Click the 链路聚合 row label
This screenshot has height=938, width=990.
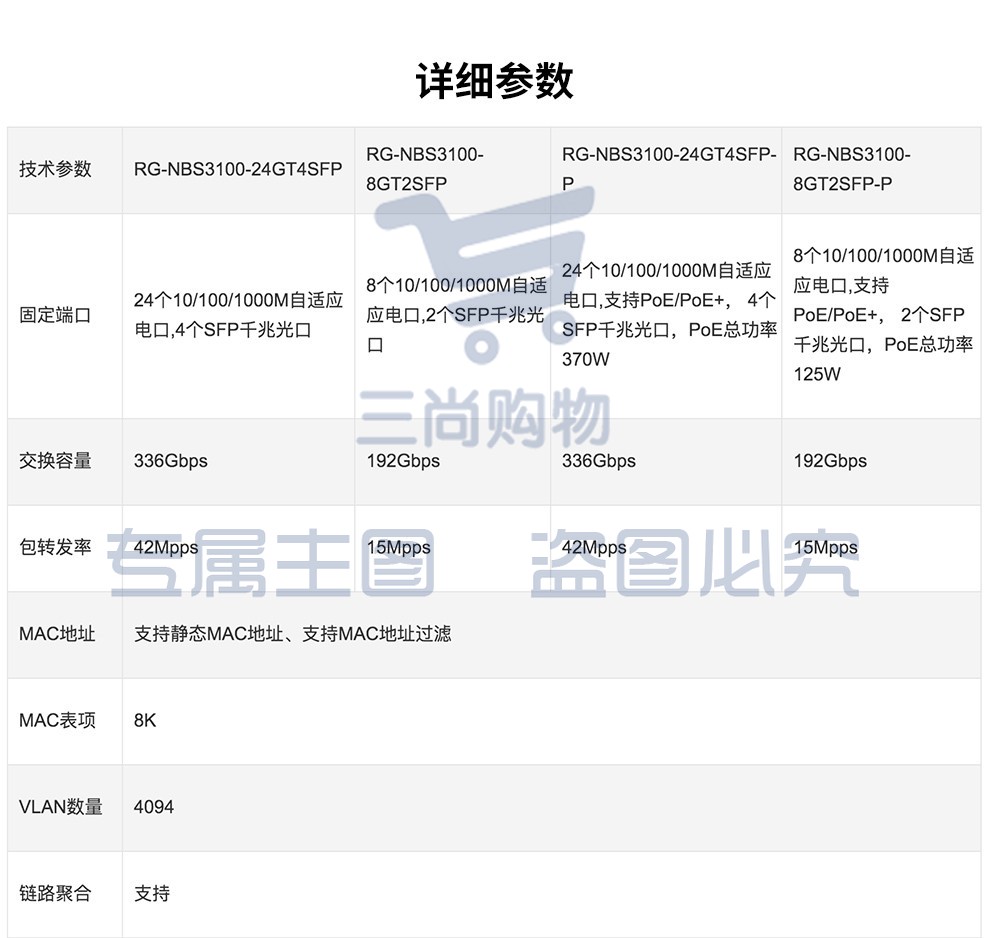coord(56,893)
